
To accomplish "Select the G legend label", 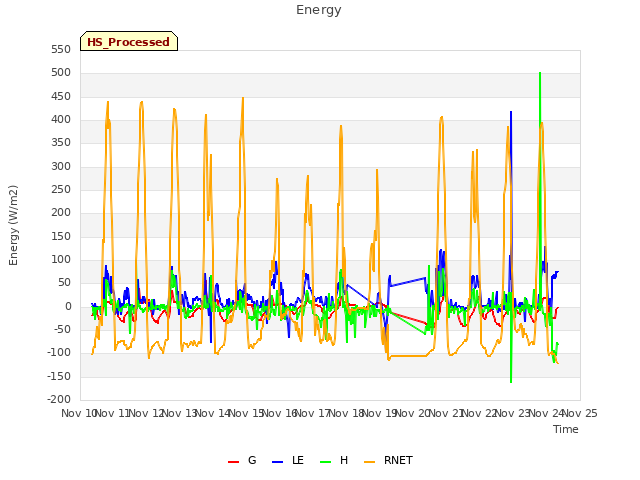I will [x=252, y=460].
